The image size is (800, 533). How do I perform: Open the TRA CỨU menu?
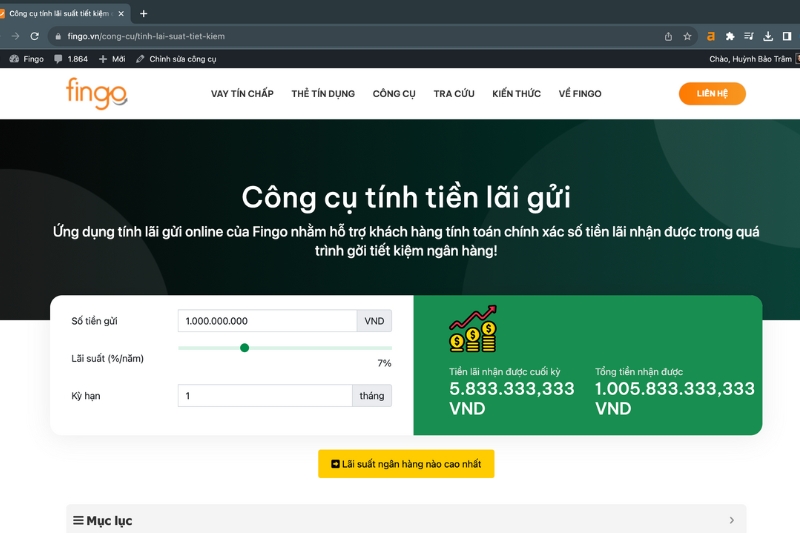[454, 94]
